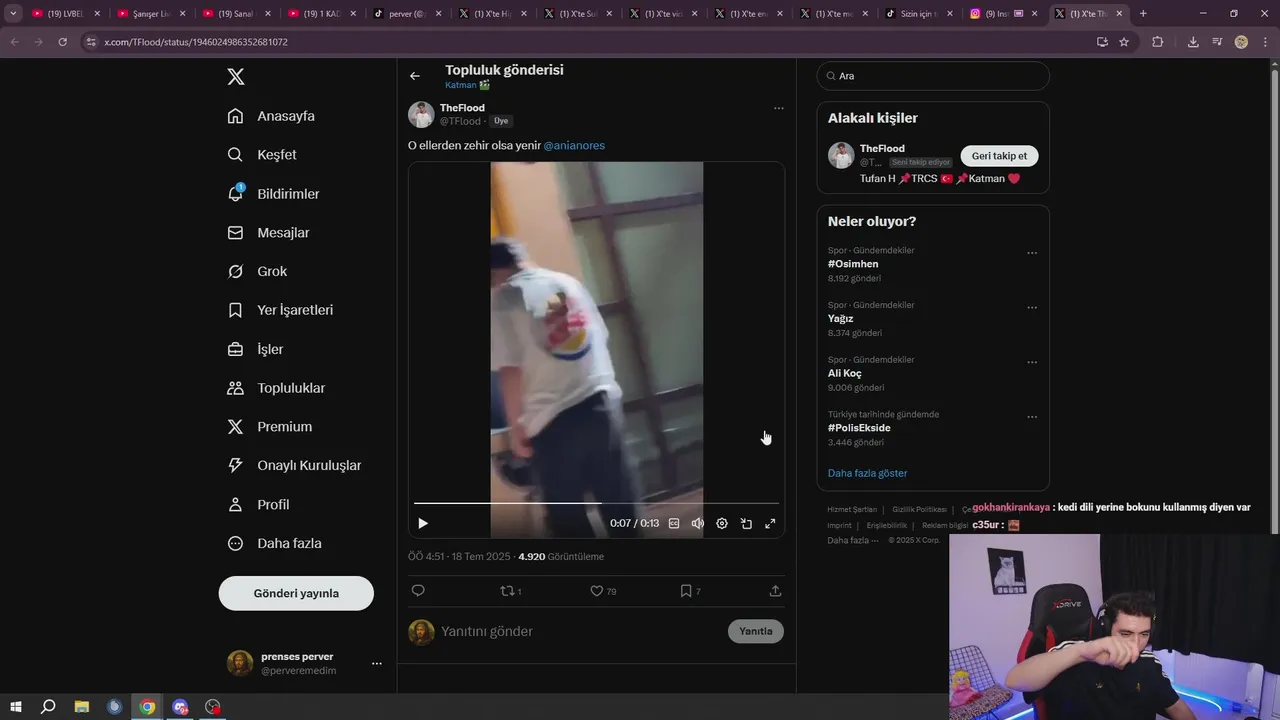The height and width of the screenshot is (720, 1280).
Task: Open options for #PolisEkside trend
Action: pos(1032,417)
